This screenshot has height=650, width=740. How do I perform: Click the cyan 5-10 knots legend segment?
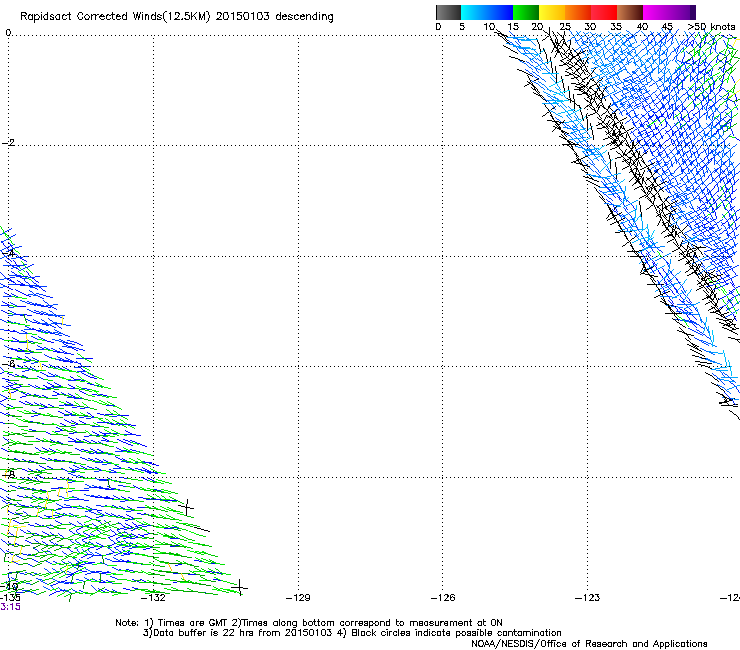(474, 12)
